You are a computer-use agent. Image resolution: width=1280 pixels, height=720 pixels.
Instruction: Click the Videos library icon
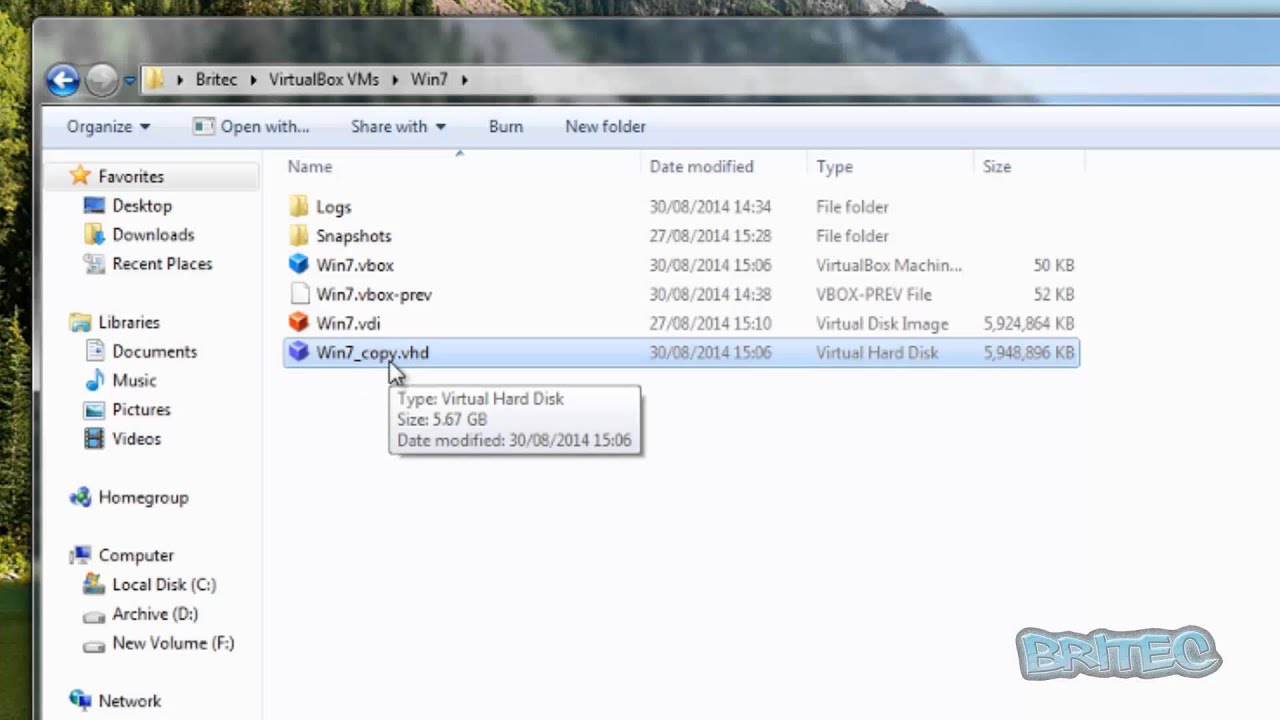[x=94, y=439]
